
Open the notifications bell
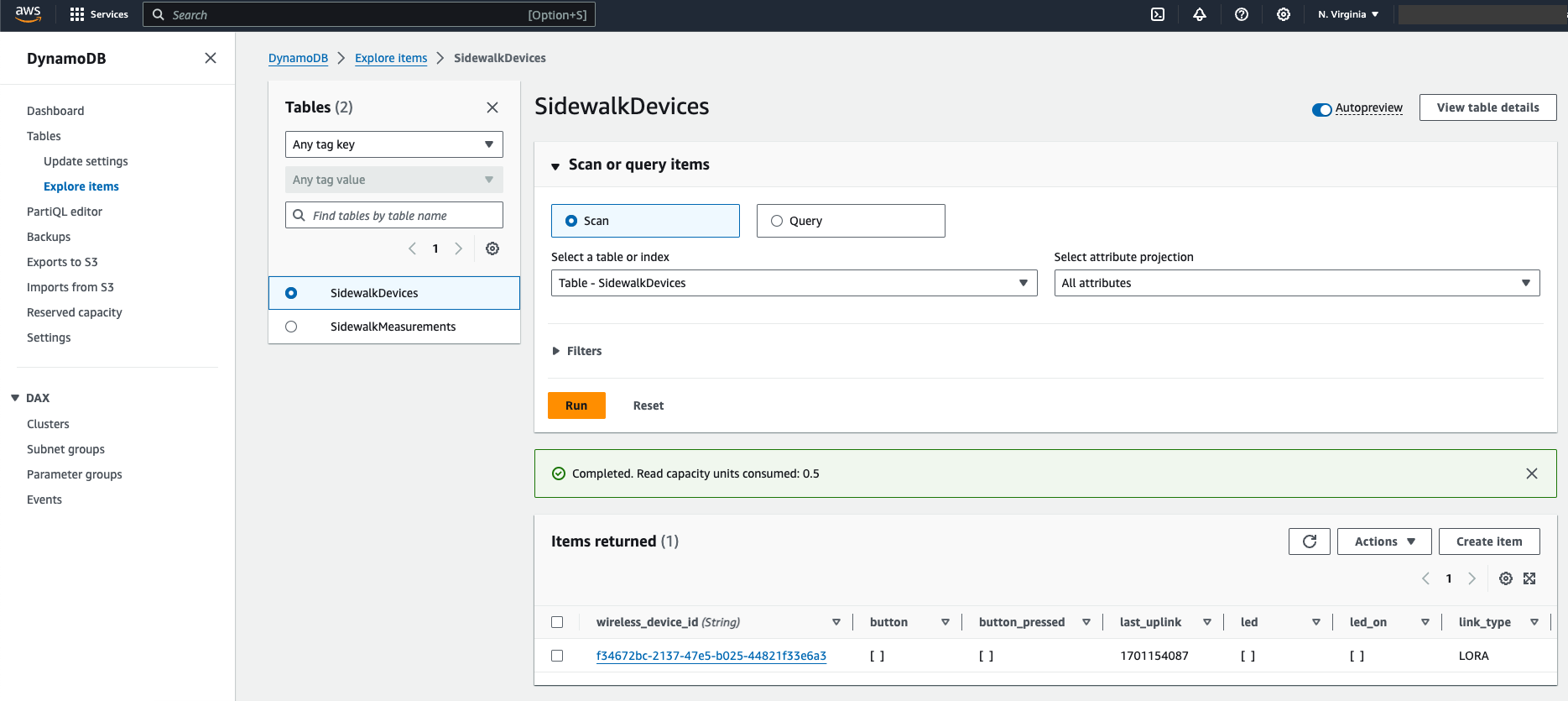(1200, 14)
